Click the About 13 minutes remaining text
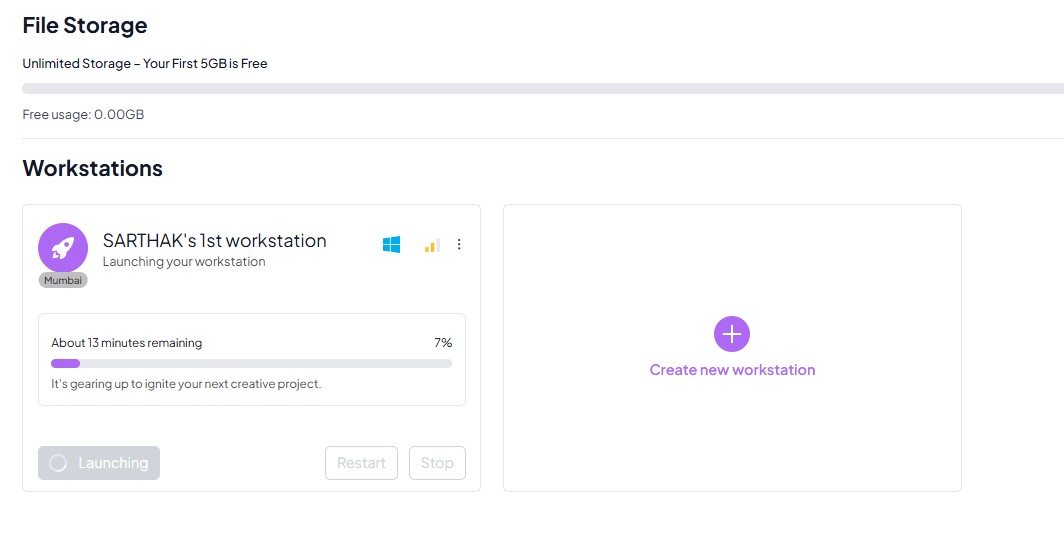This screenshot has height=541, width=1064. [x=127, y=343]
